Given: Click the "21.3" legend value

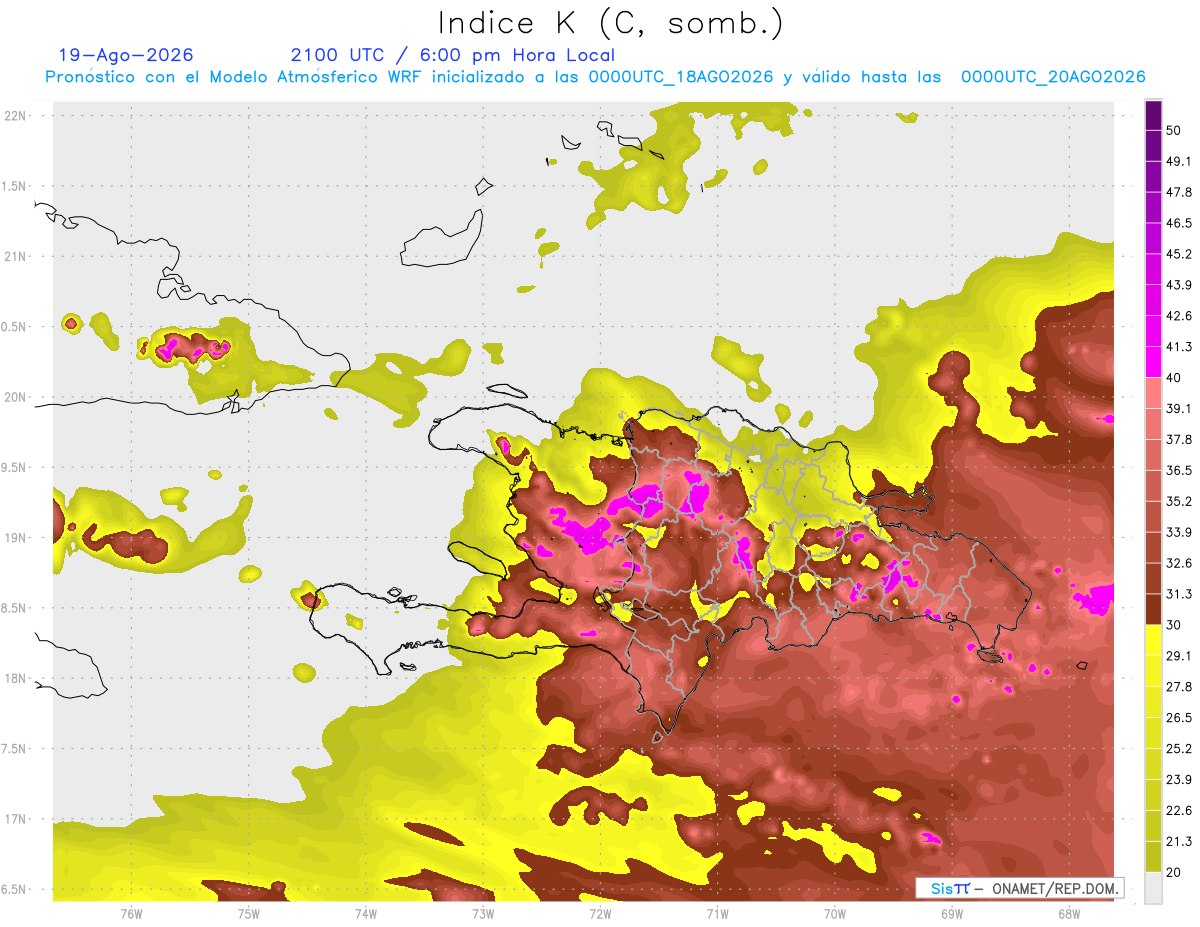Looking at the screenshot, I should click(1179, 842).
